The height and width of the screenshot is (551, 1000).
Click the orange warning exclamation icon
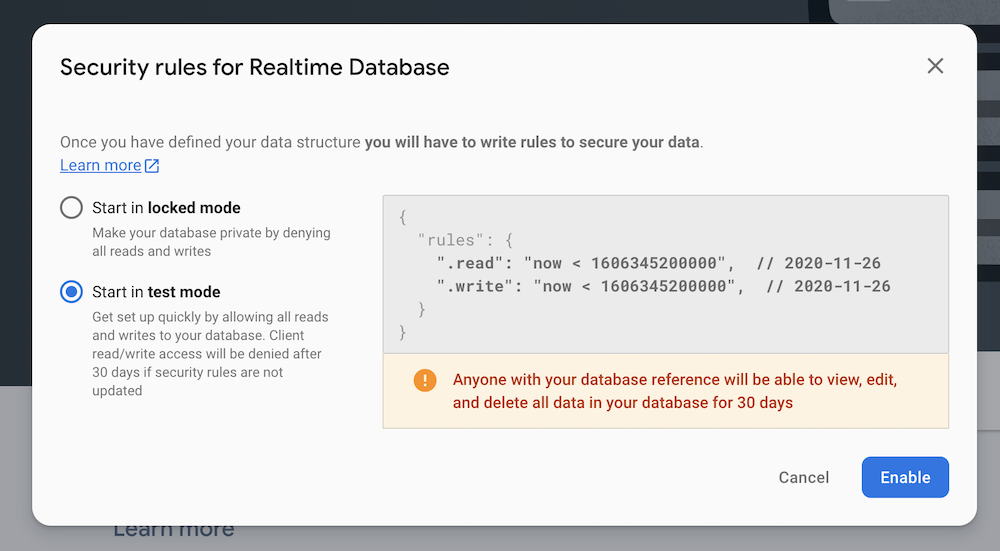[425, 380]
